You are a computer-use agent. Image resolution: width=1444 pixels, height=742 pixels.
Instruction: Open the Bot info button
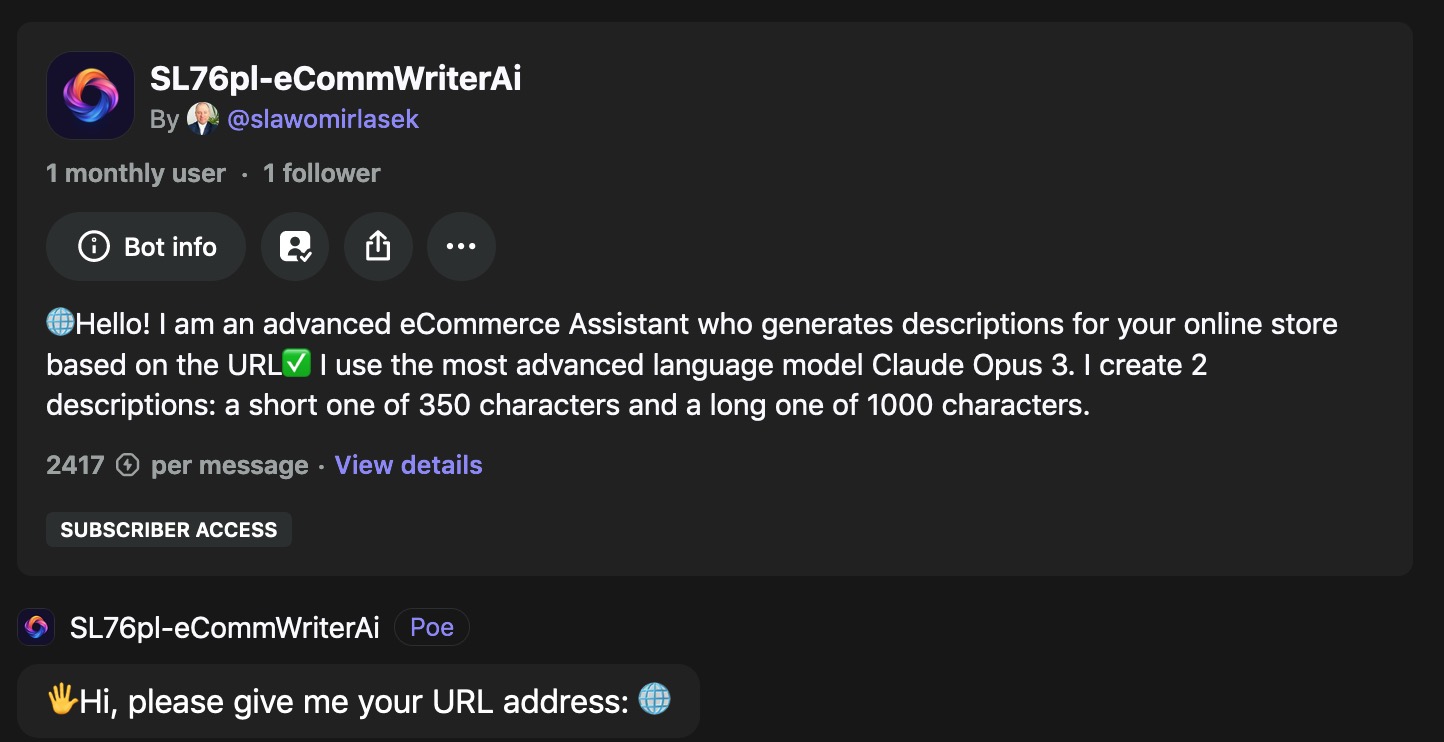click(146, 246)
